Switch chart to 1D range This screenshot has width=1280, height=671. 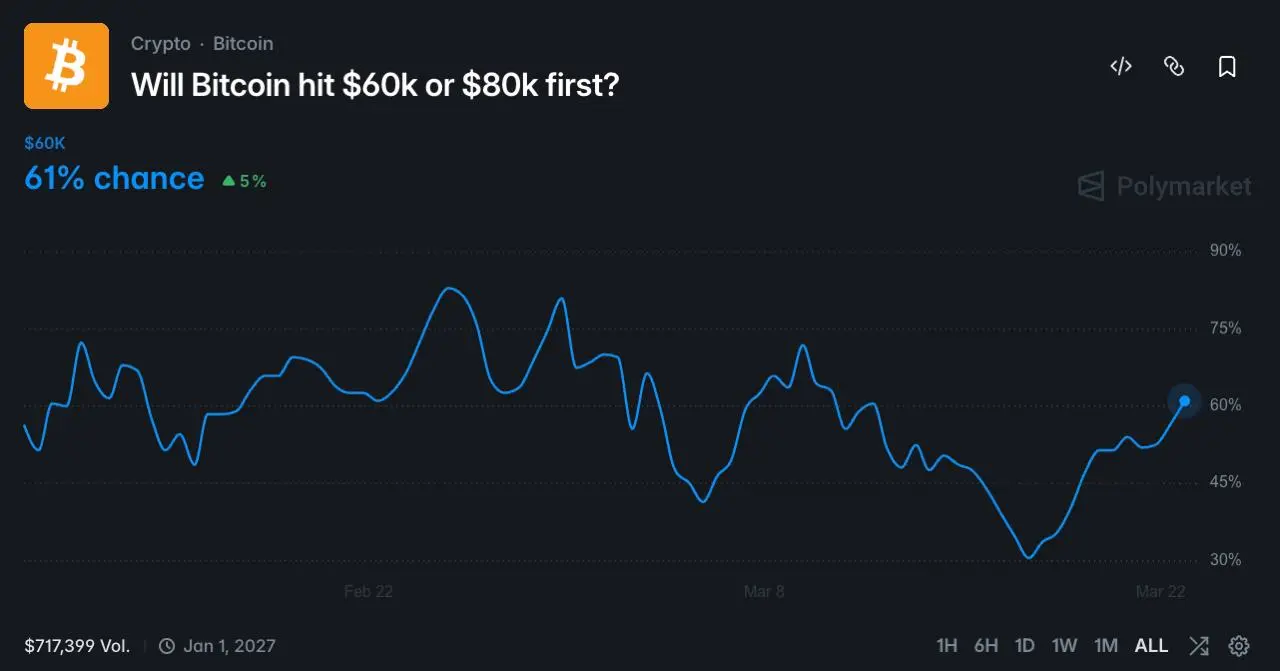point(1025,645)
